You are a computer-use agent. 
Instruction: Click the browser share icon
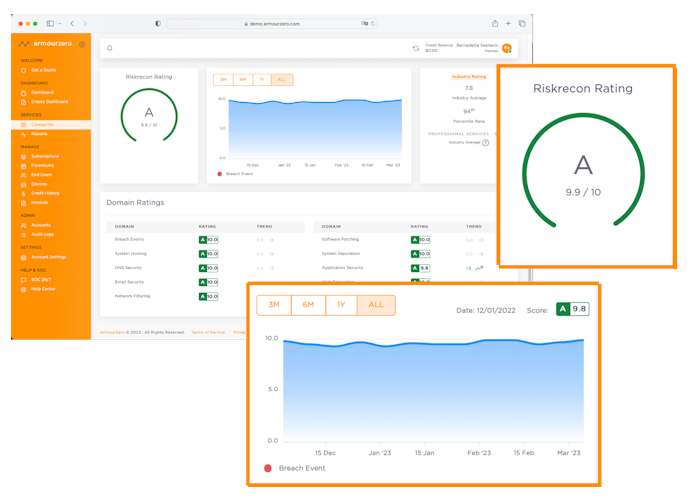tap(495, 23)
